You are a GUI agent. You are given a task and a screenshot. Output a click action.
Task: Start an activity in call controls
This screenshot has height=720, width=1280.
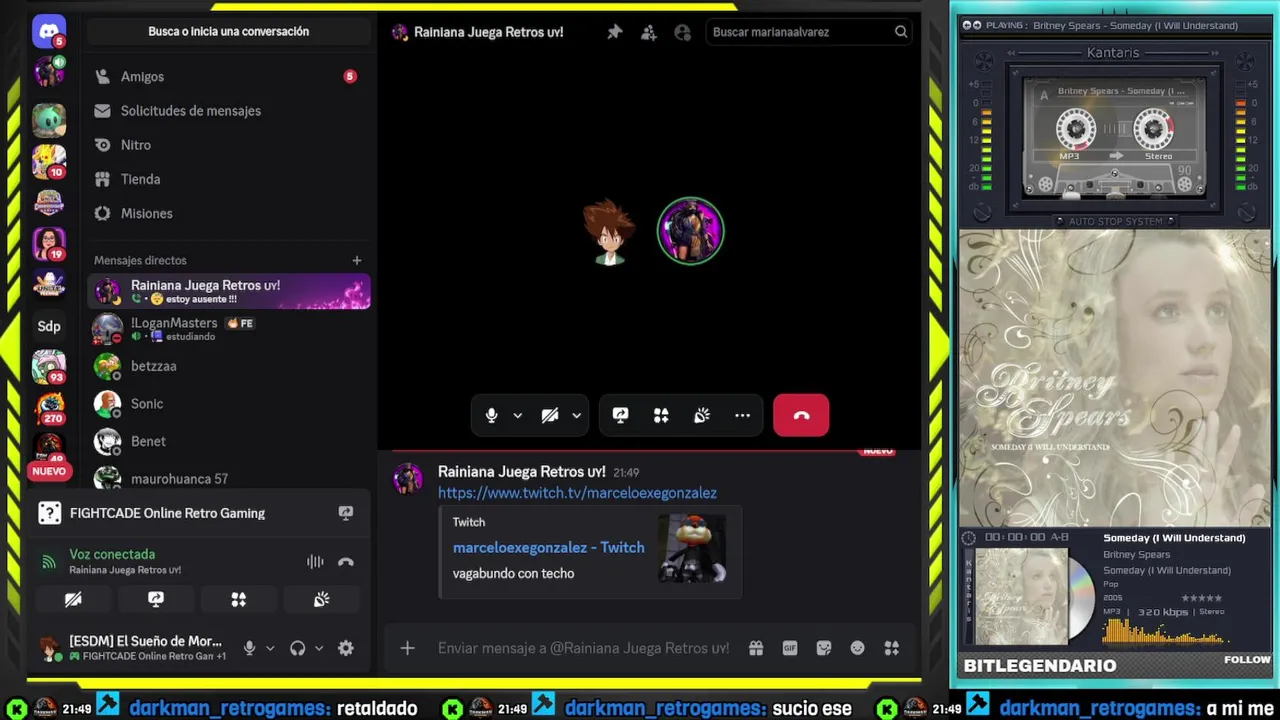(x=661, y=415)
